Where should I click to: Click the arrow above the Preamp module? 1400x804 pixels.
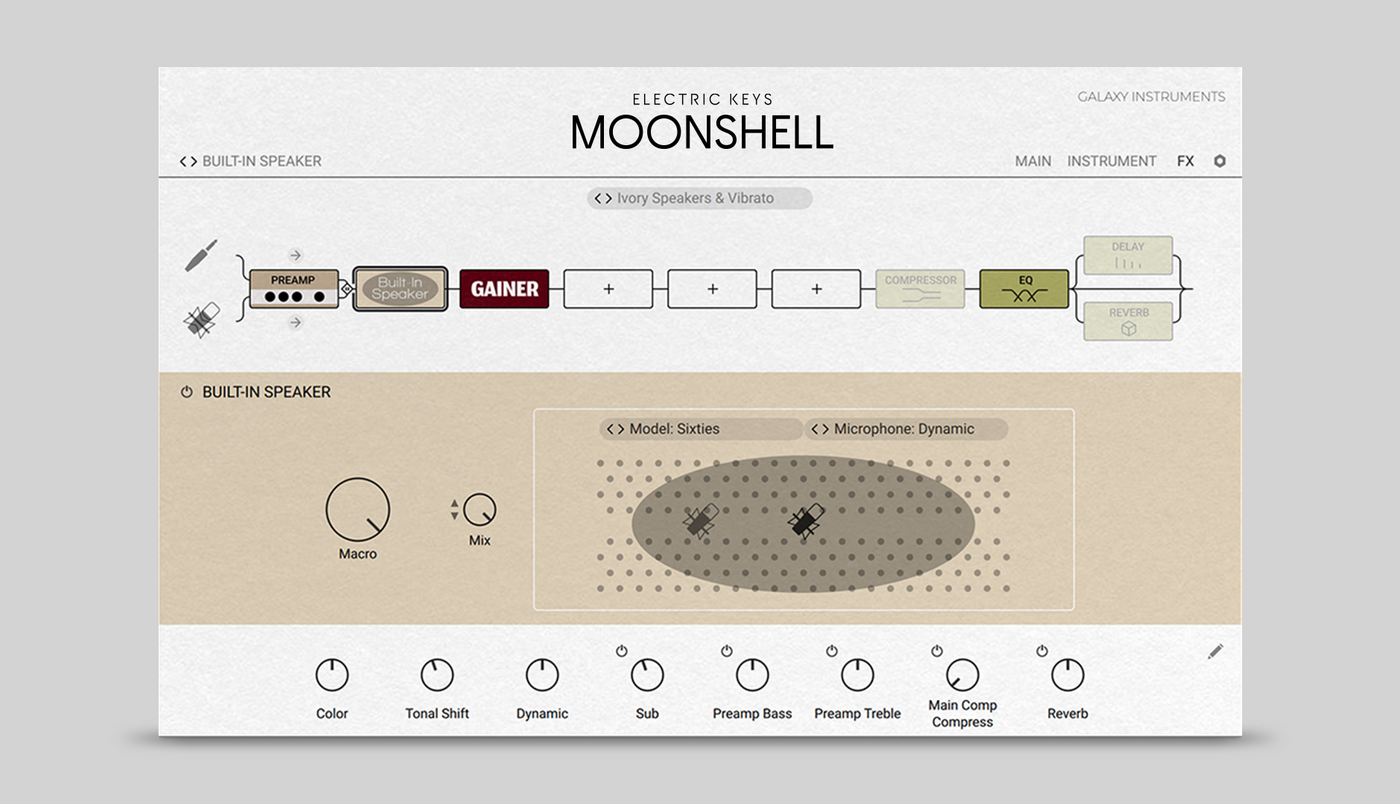point(295,255)
